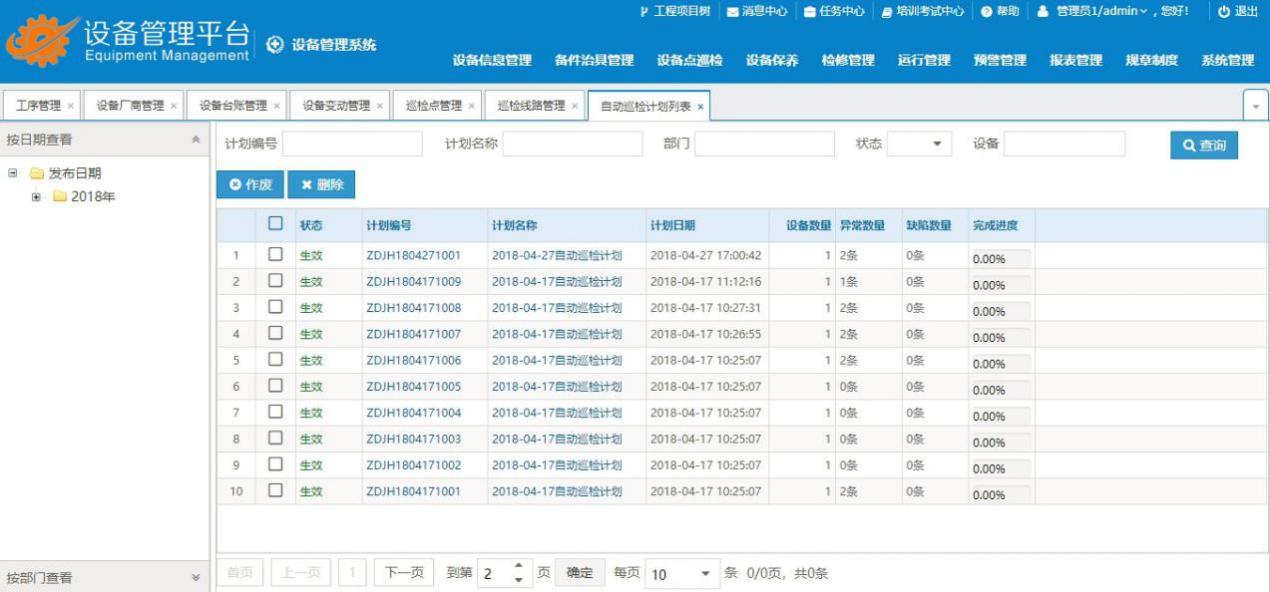Click the 工程项目树 icon in top bar
The width and height of the screenshot is (1270, 592).
(644, 11)
